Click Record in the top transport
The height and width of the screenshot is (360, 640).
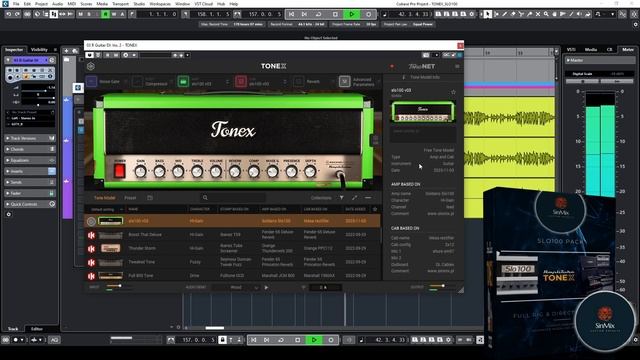pos(369,14)
